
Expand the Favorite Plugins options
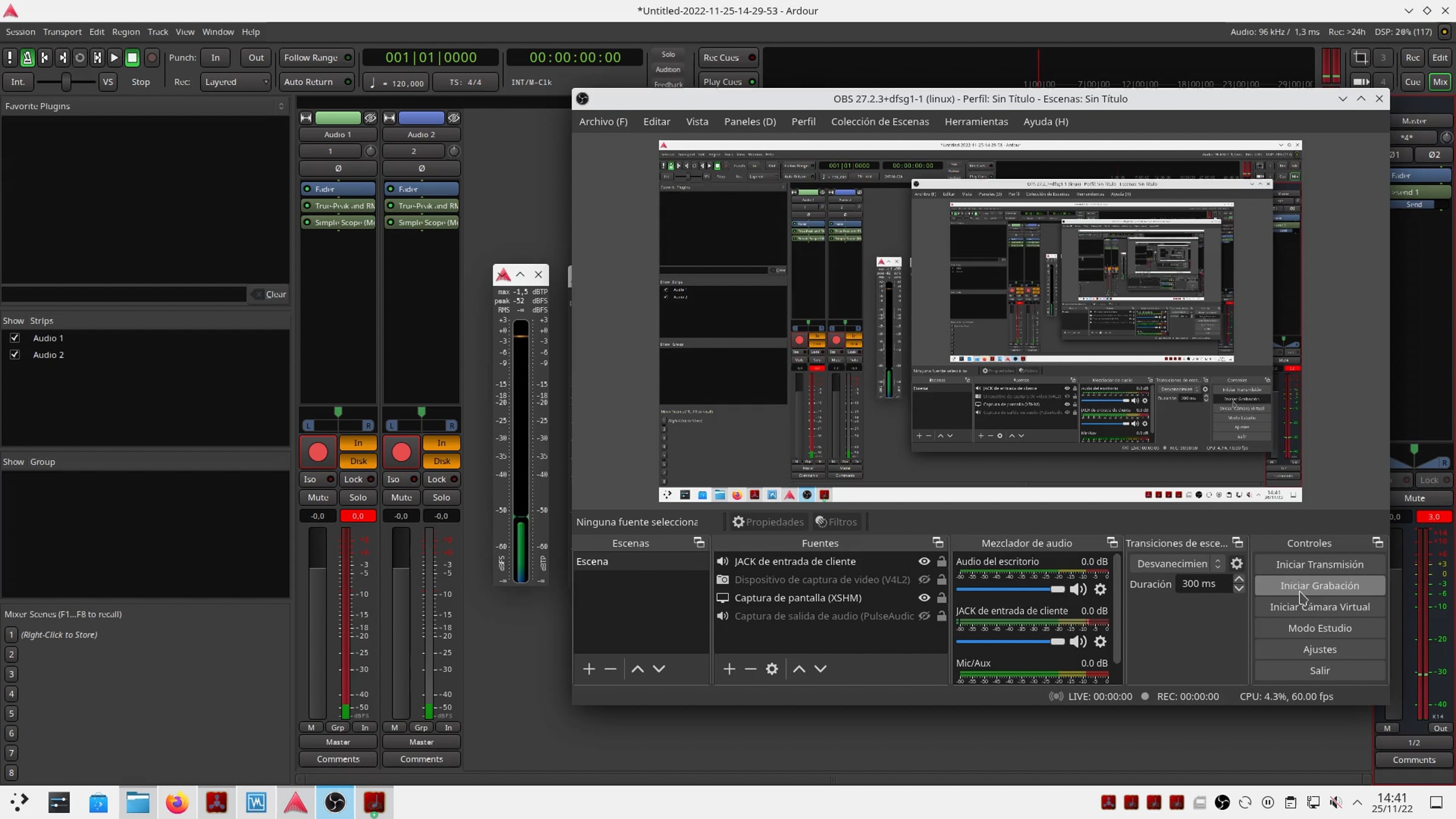point(281,106)
